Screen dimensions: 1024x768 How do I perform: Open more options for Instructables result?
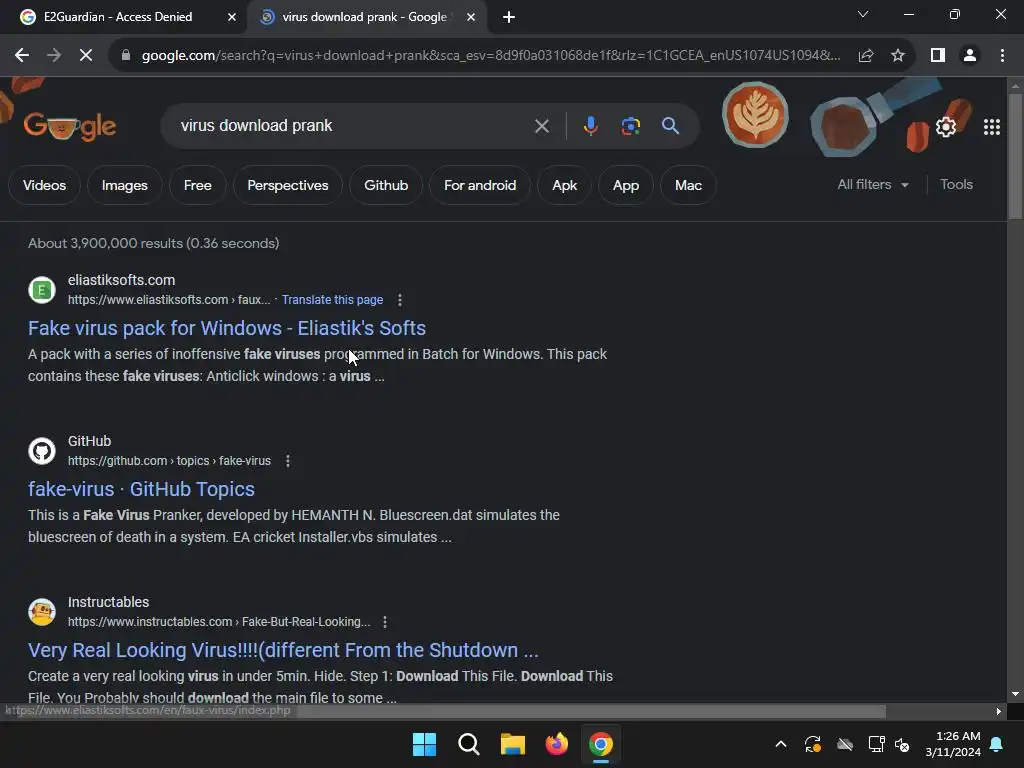click(385, 622)
